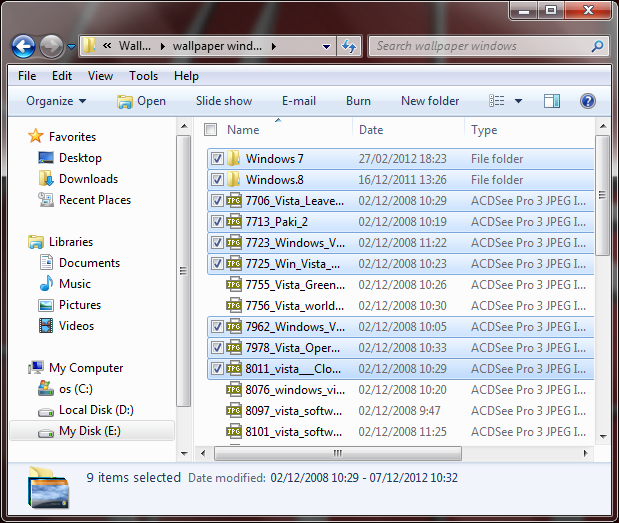619x523 pixels.
Task: Click the os (C:) drive icon
Action: click(46, 388)
